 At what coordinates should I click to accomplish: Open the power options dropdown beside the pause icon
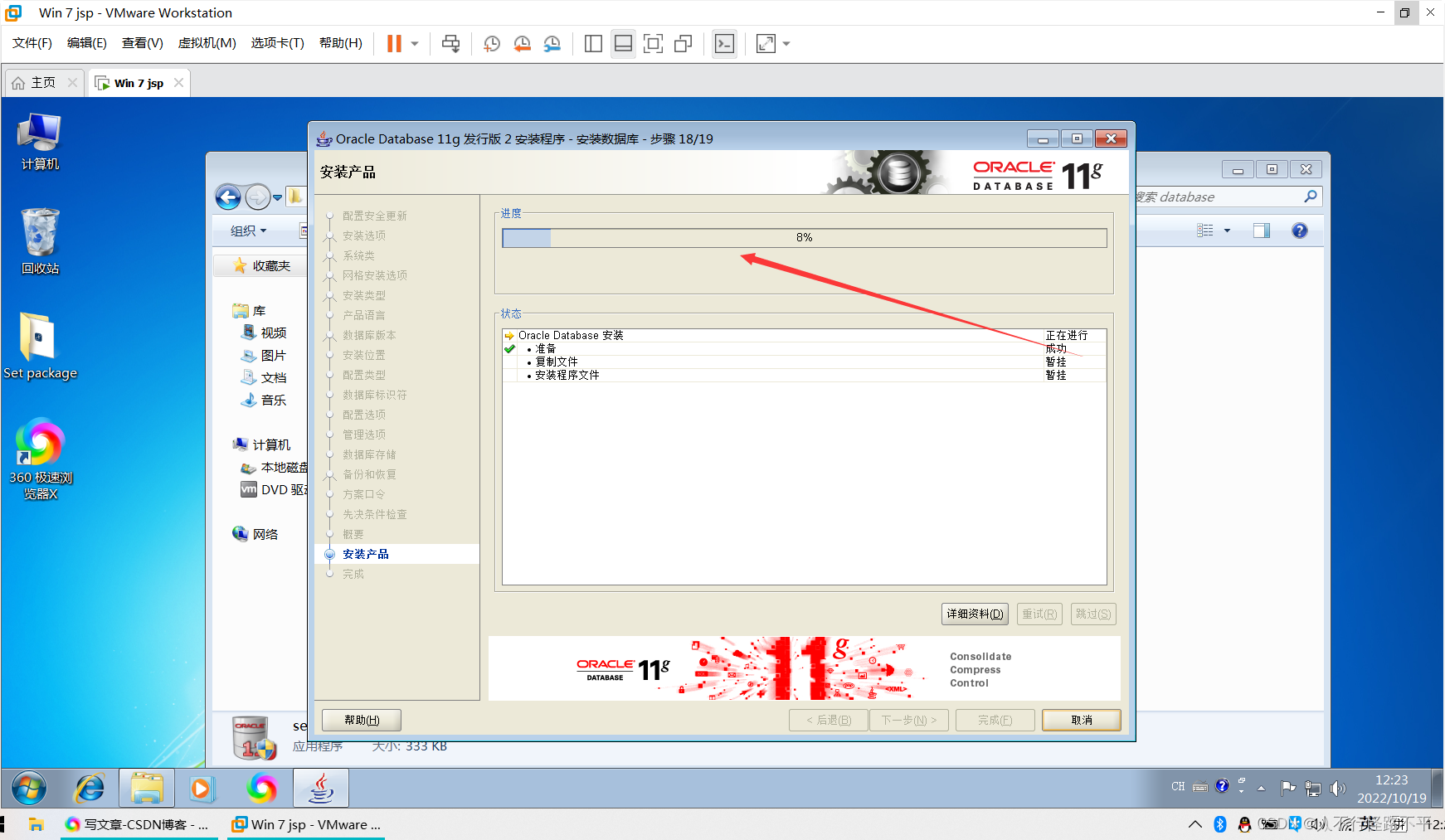tap(415, 43)
